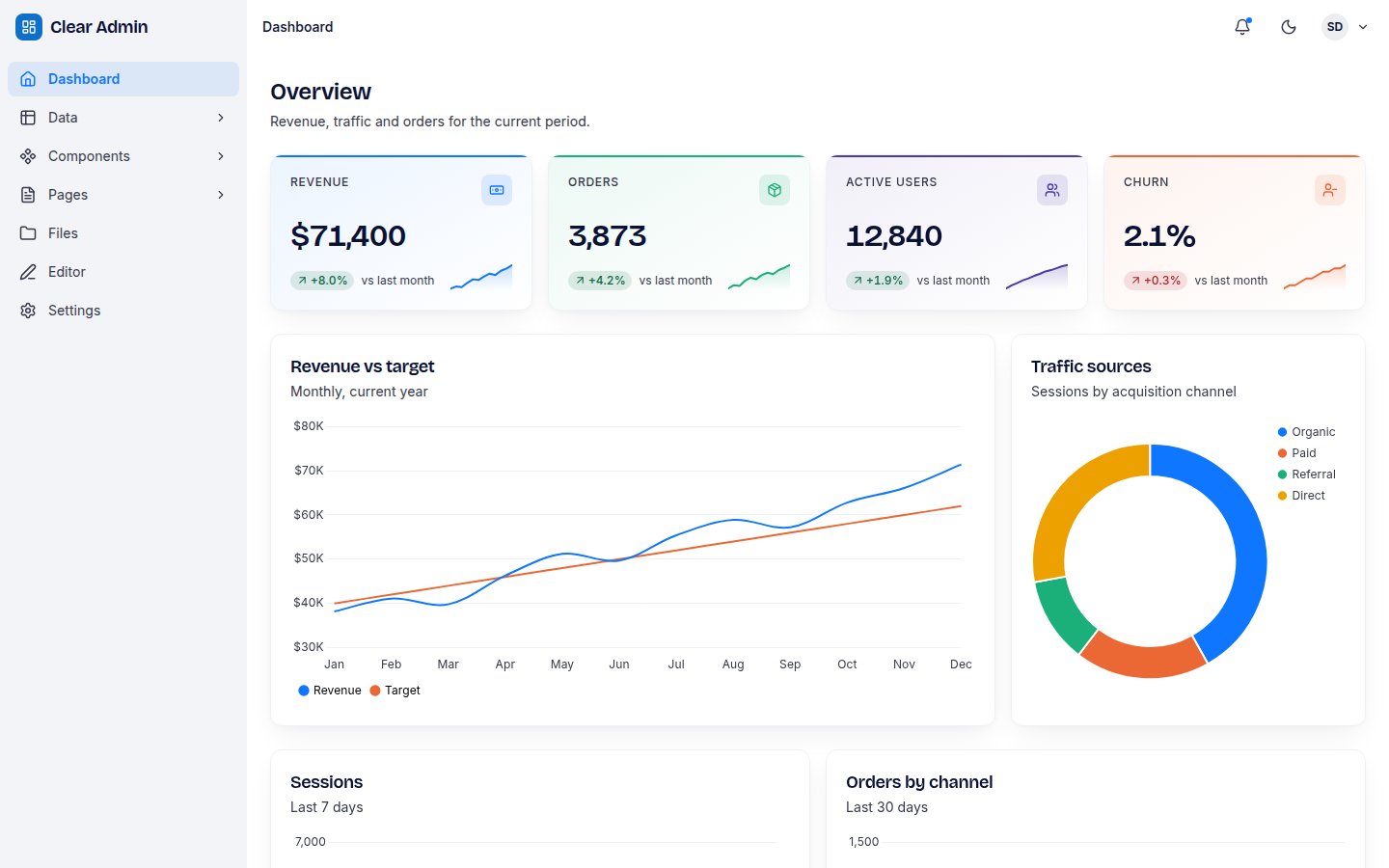Click the Orders by channel card title
The width and height of the screenshot is (1389, 868).
pos(919,782)
